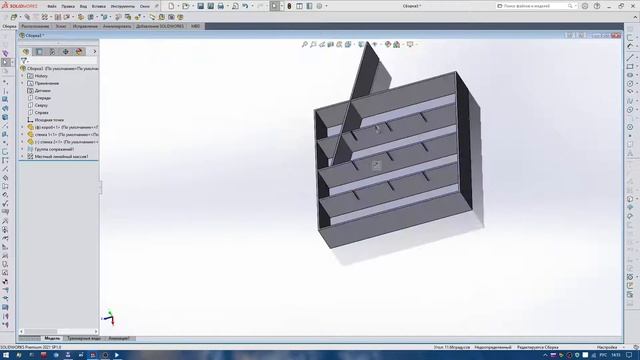This screenshot has height=360, width=640.
Task: Show more manager tabs chevron
Action: 95,52
